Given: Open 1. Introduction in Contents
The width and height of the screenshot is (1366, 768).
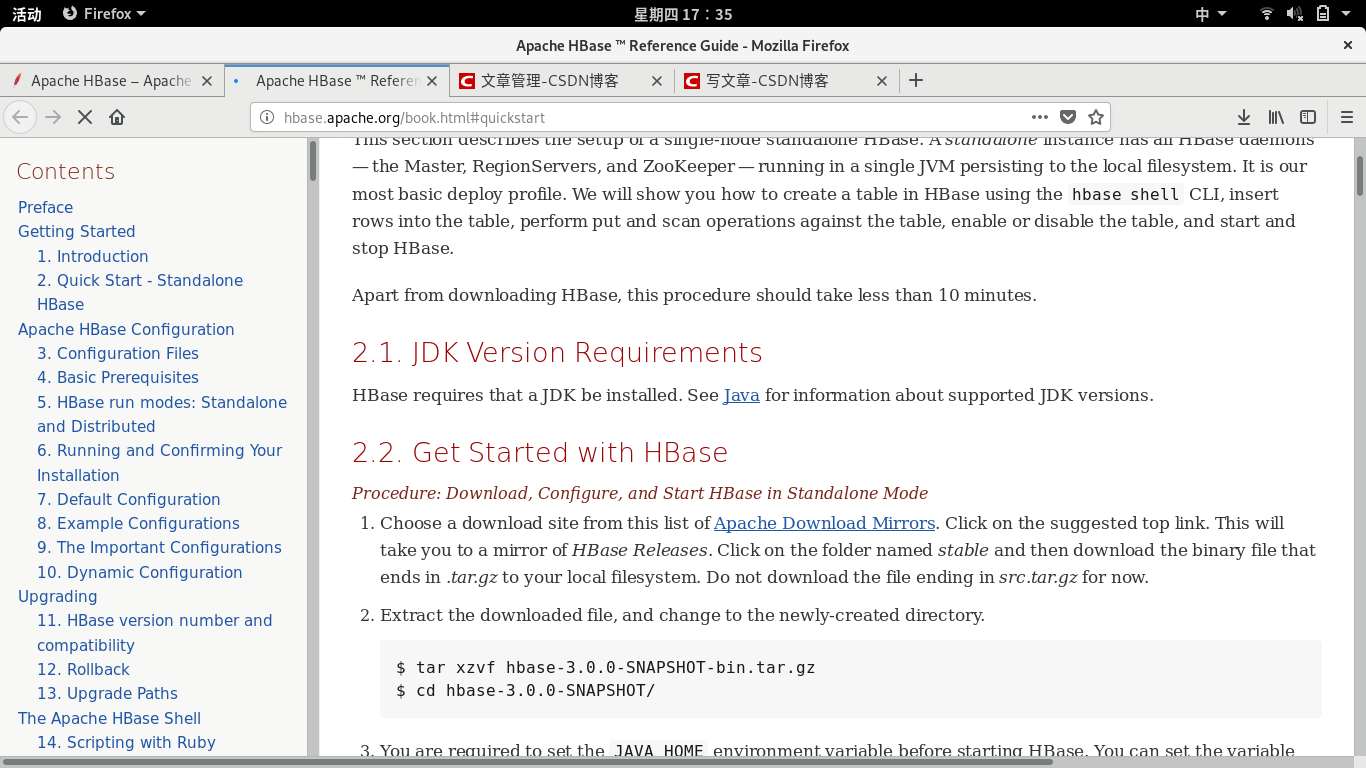Looking at the screenshot, I should (x=93, y=256).
